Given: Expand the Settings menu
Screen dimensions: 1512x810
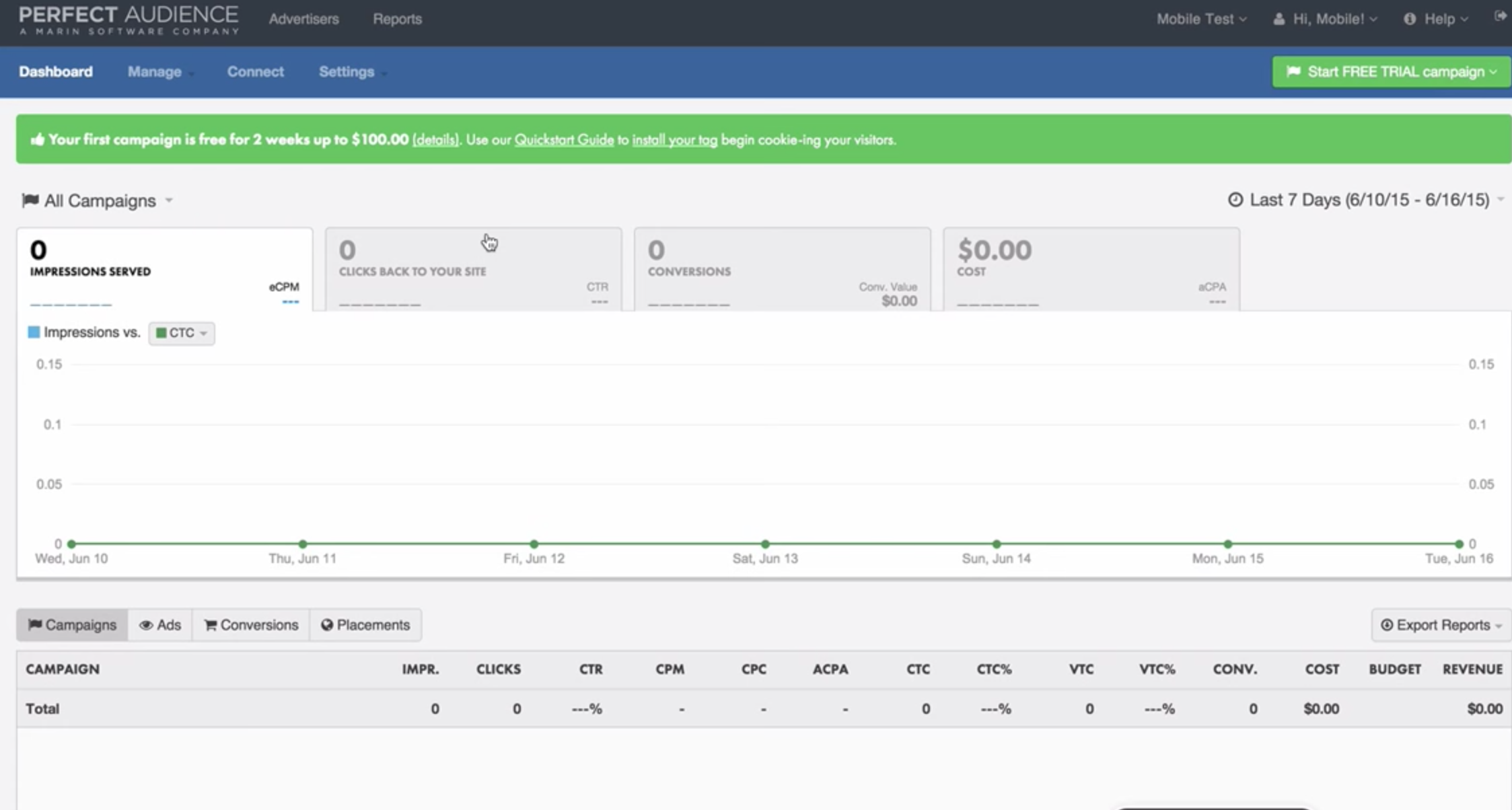Looking at the screenshot, I should [x=352, y=71].
